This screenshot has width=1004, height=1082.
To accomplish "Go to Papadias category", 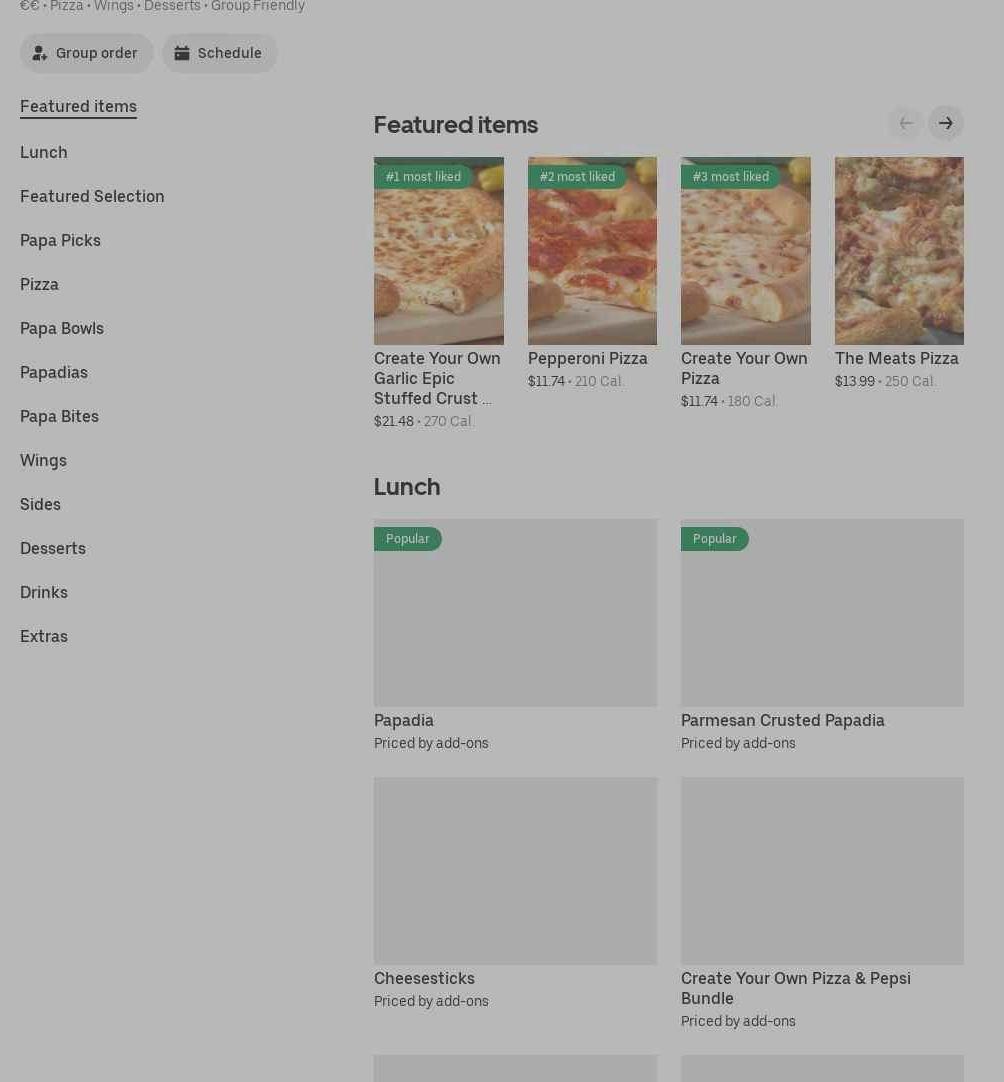I will coord(54,372).
